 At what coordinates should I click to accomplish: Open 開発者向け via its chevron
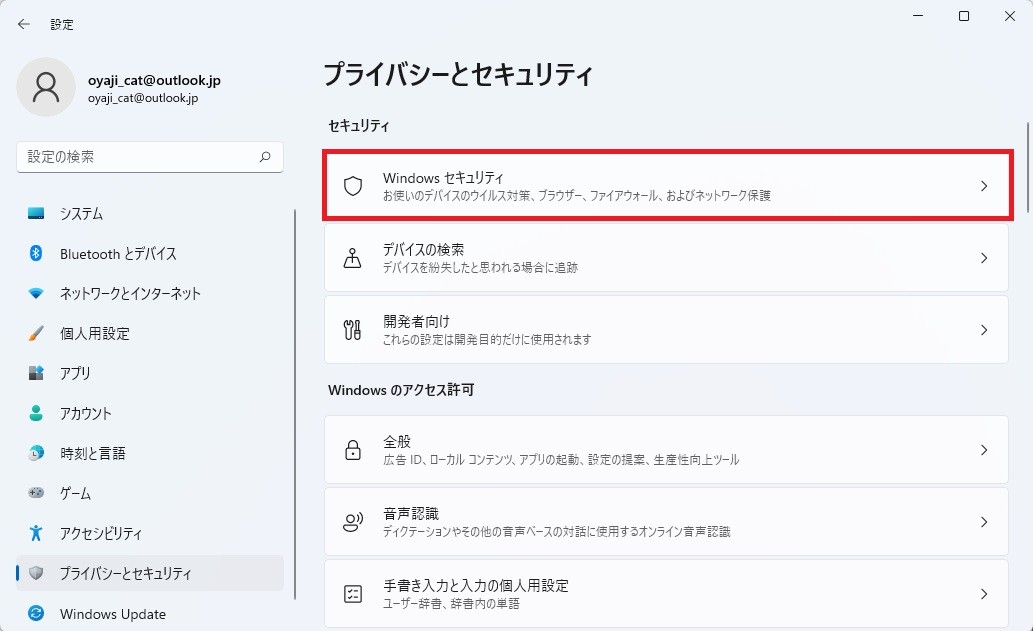984,330
